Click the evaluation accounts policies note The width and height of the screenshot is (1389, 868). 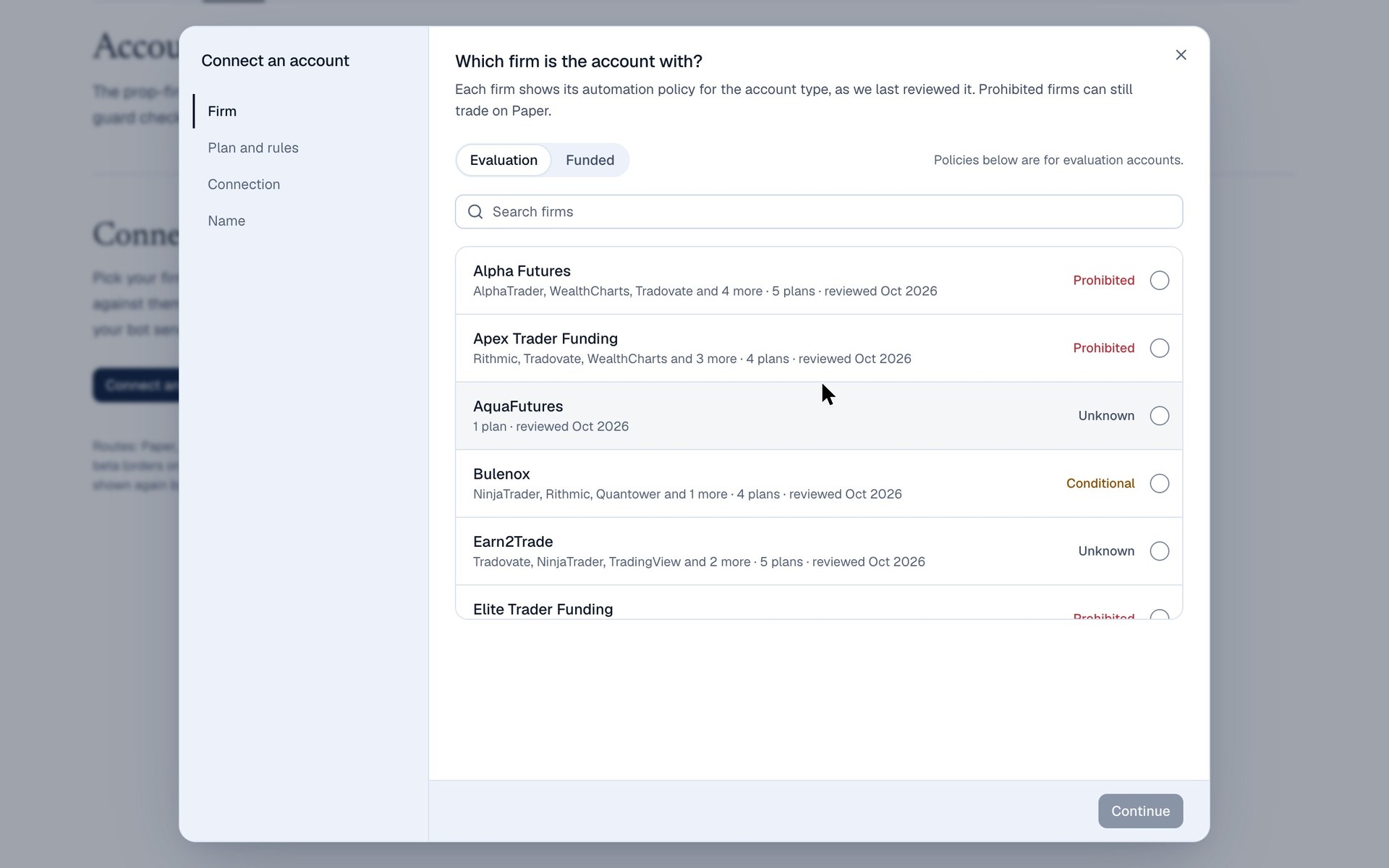pyautogui.click(x=1058, y=160)
